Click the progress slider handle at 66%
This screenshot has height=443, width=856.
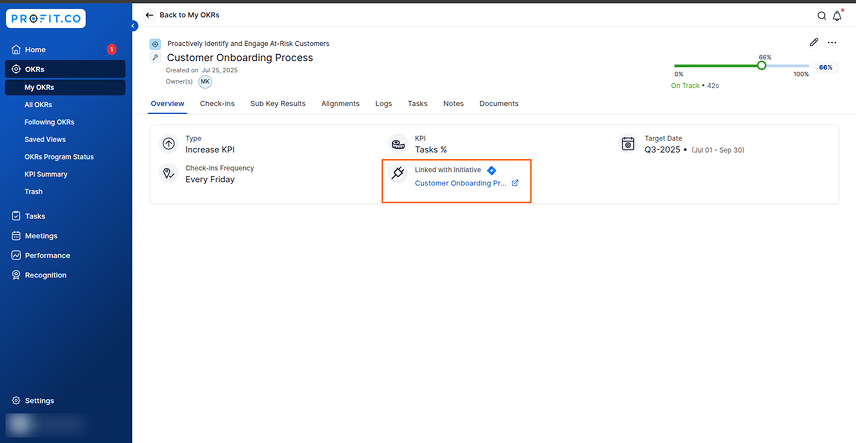coord(762,66)
